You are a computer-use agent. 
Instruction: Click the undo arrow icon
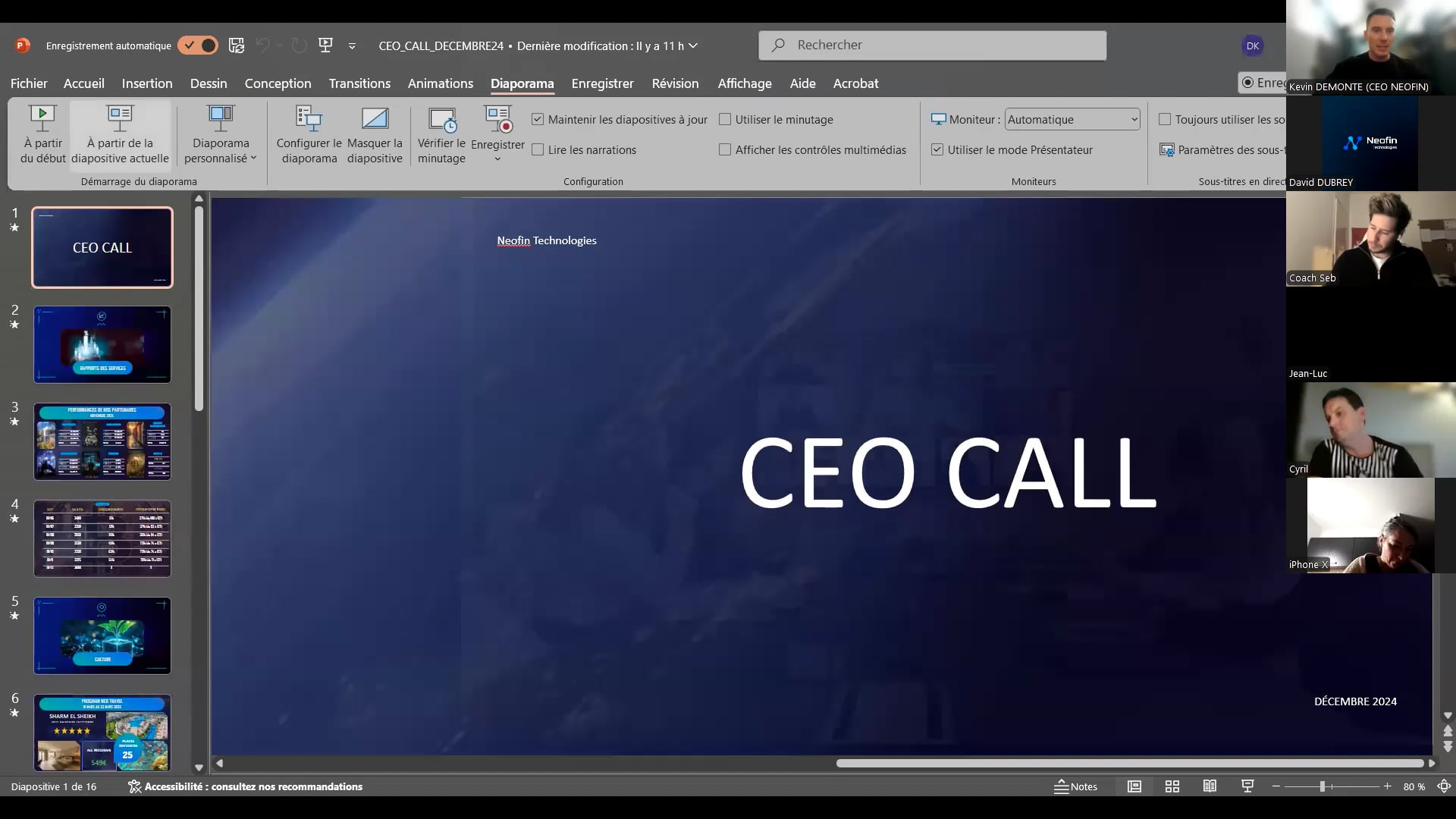(262, 45)
